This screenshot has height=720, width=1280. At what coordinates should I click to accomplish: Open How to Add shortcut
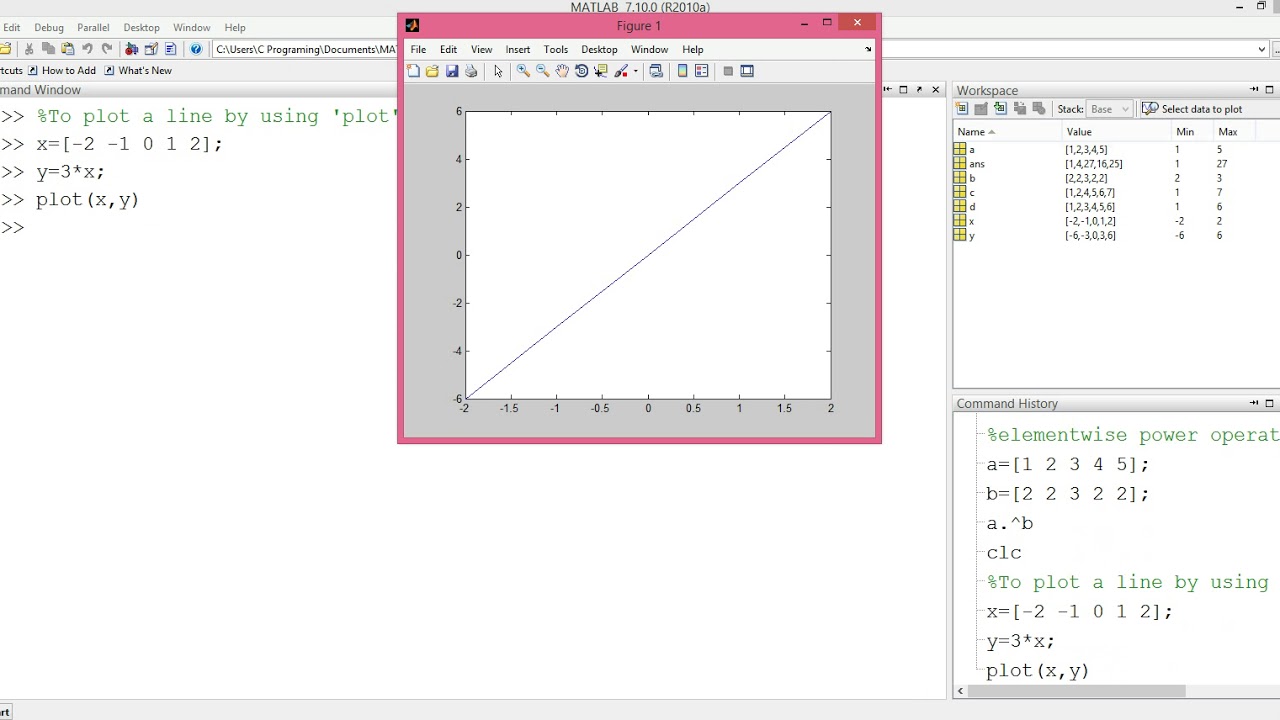61,71
